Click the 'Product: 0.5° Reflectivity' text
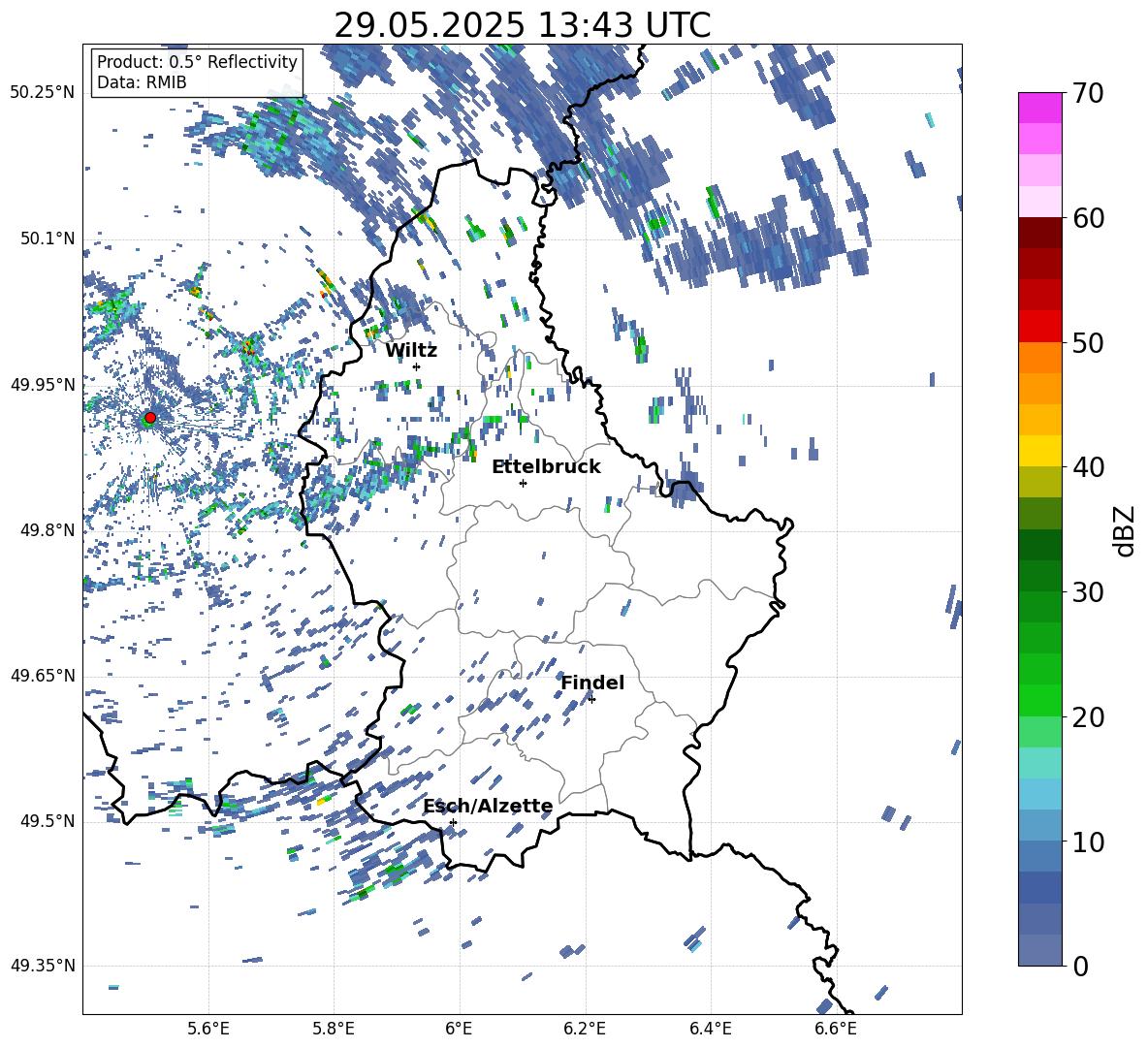Image resolution: width=1148 pixels, height=1048 pixels. tap(197, 61)
